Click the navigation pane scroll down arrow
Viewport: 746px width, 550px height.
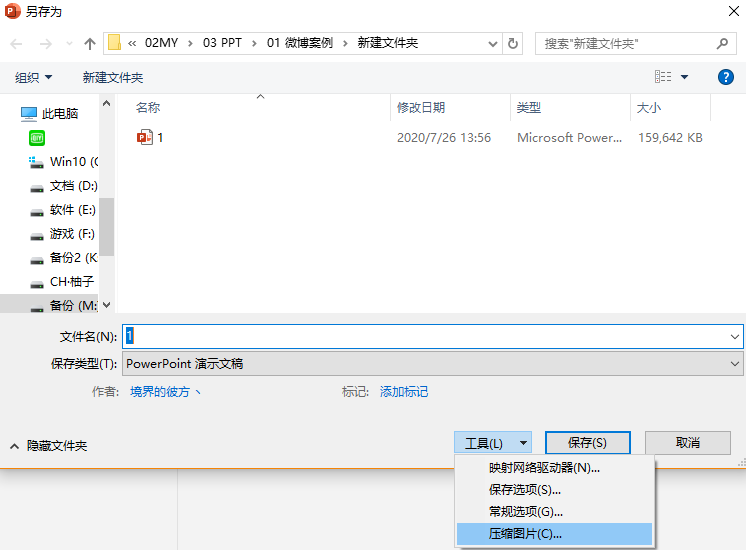(107, 305)
